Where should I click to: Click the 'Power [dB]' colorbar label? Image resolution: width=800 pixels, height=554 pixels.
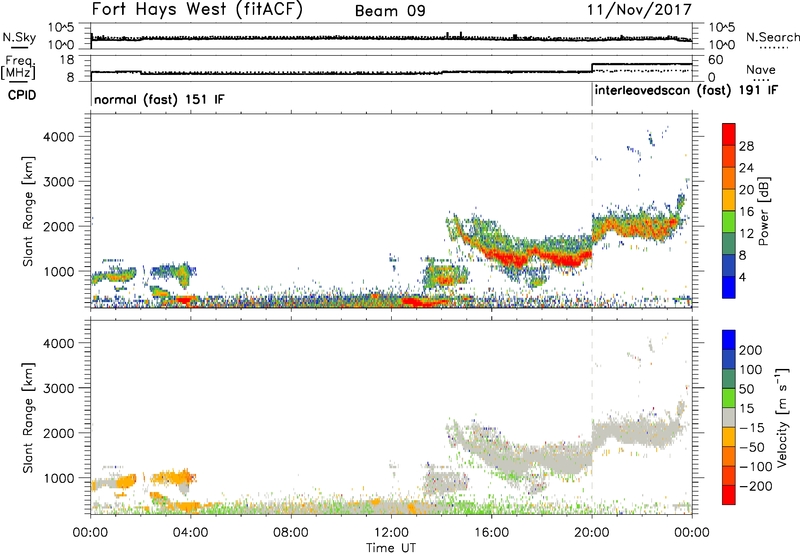pos(764,211)
